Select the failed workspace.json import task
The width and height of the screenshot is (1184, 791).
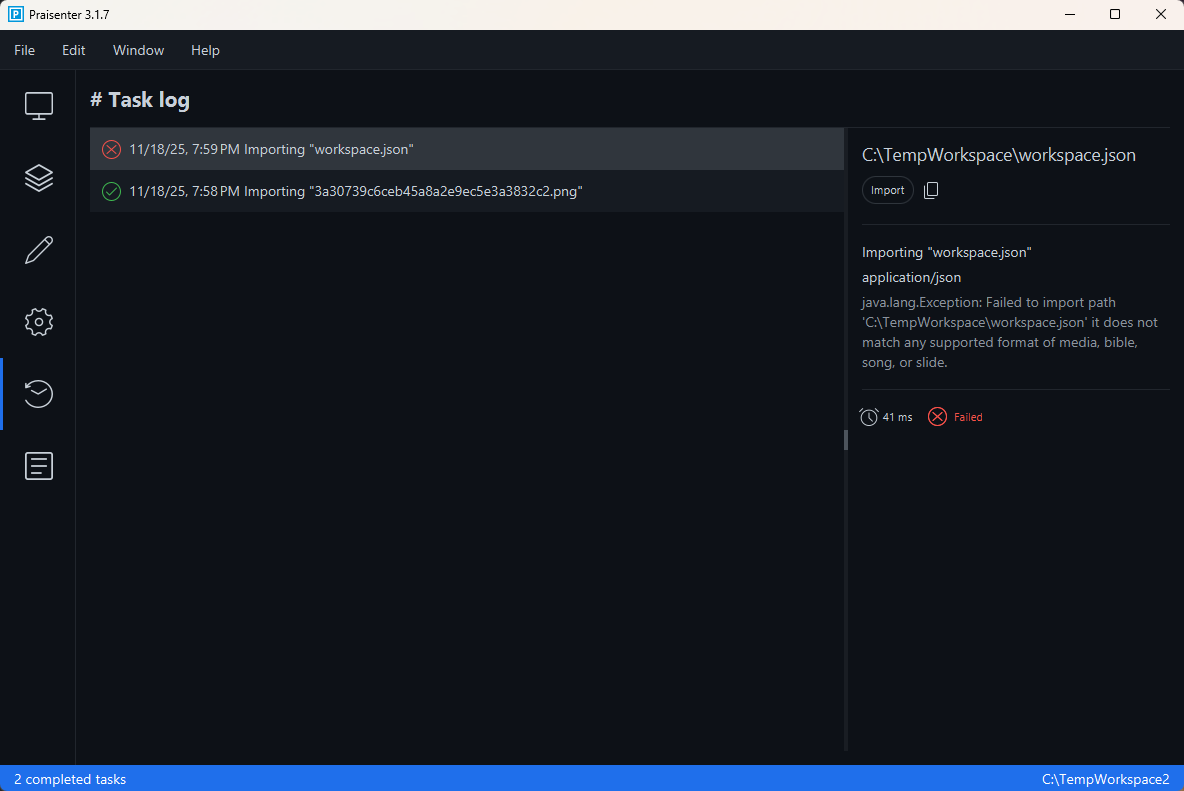tap(466, 149)
